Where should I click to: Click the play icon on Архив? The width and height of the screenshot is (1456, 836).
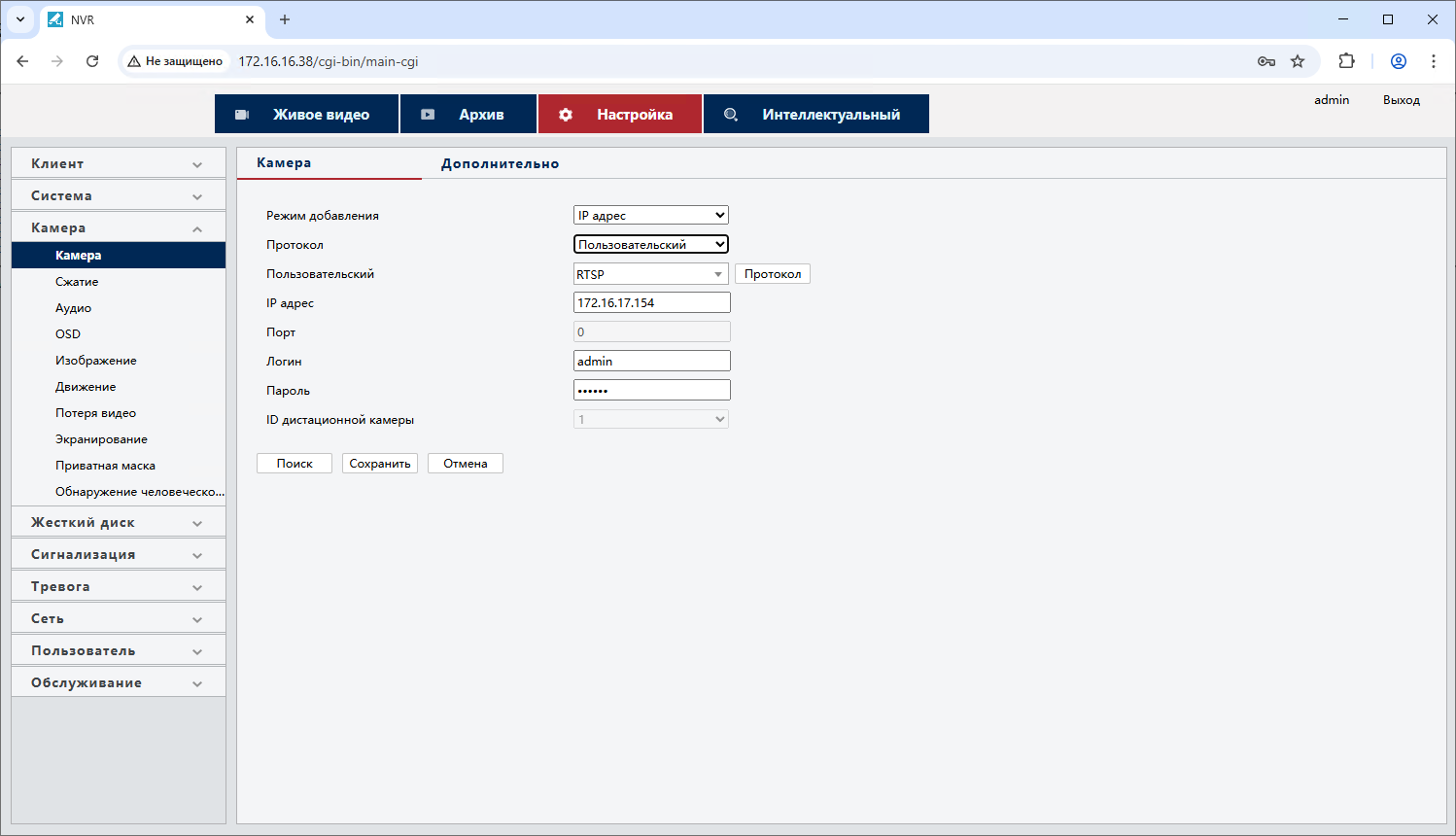click(428, 115)
